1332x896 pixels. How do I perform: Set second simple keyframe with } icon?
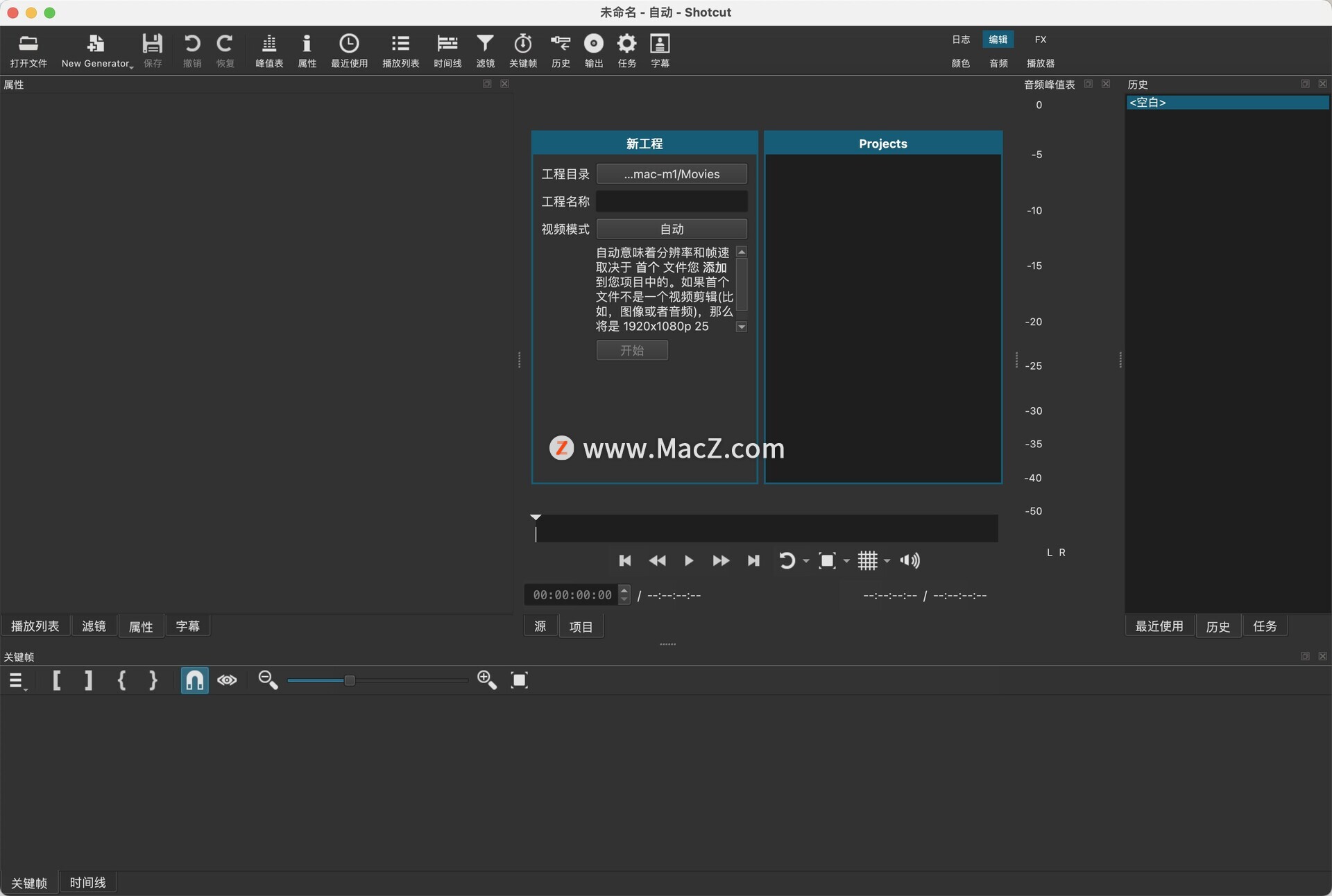tap(153, 680)
